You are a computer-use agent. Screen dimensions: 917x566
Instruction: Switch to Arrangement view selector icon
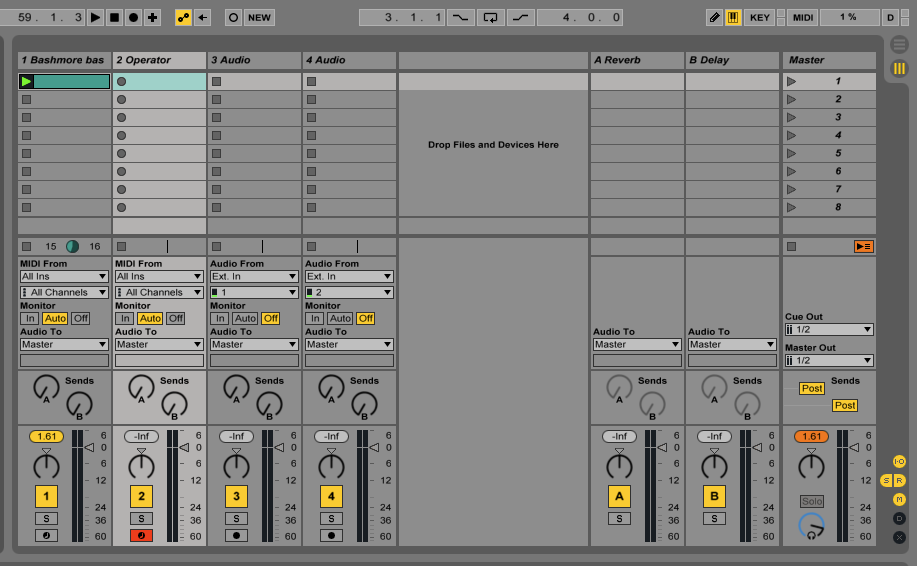898,45
